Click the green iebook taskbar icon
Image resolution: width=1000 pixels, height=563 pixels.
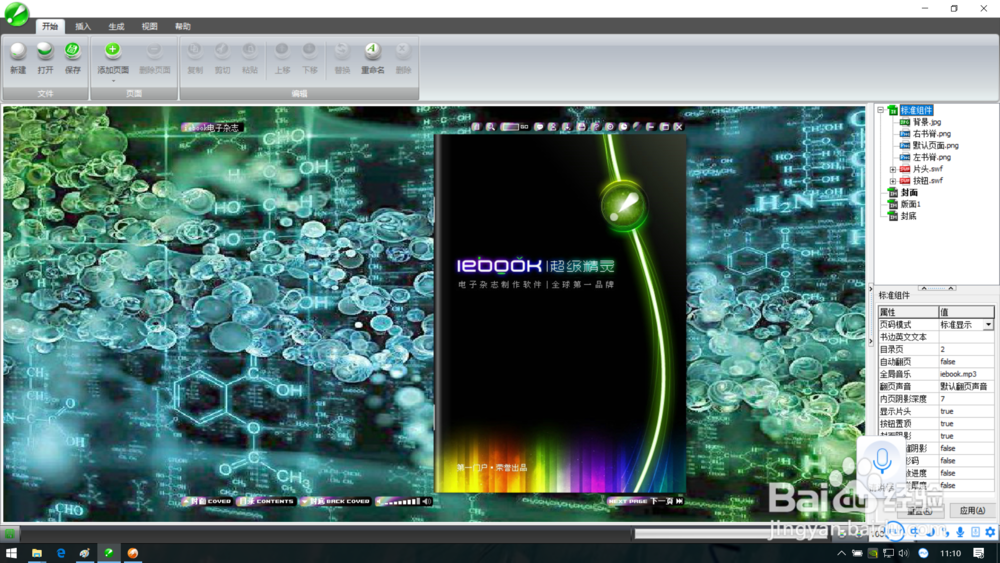coord(108,553)
